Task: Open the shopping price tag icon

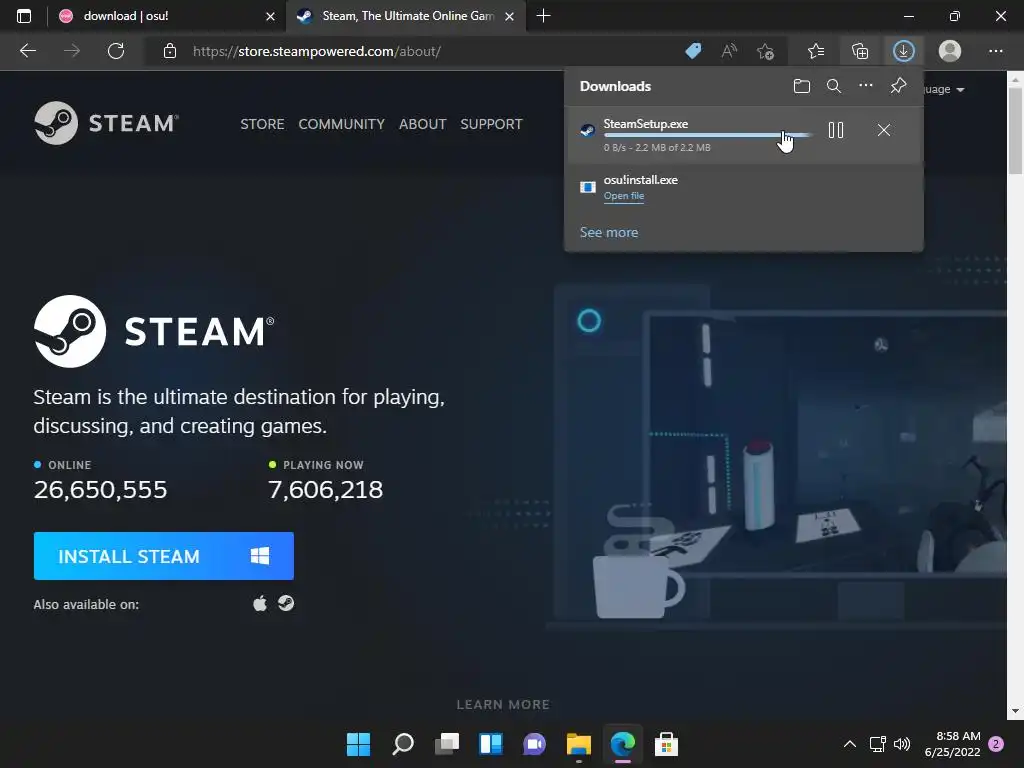Action: (x=694, y=51)
